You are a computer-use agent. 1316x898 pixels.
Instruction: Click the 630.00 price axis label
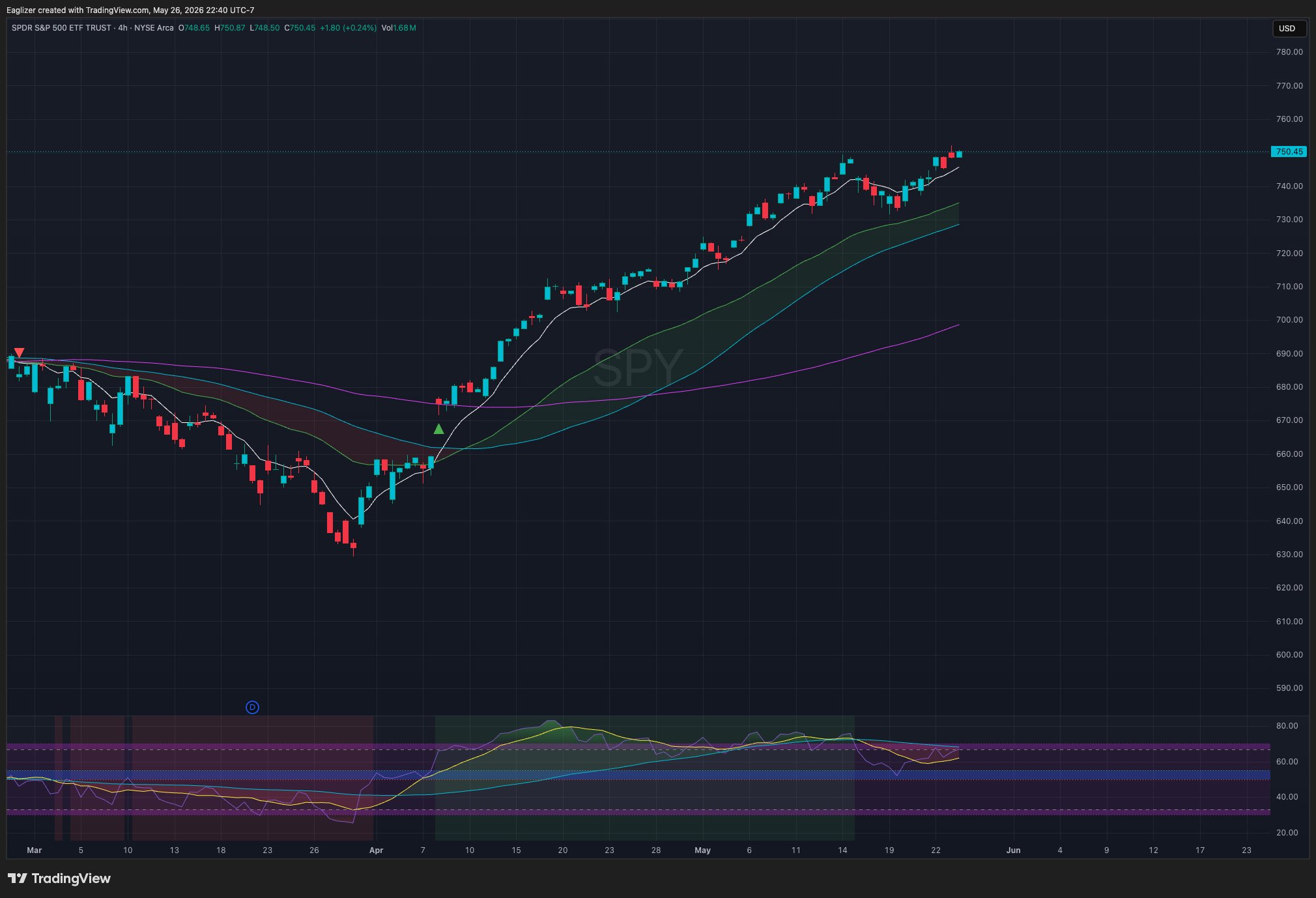pyautogui.click(x=1289, y=555)
